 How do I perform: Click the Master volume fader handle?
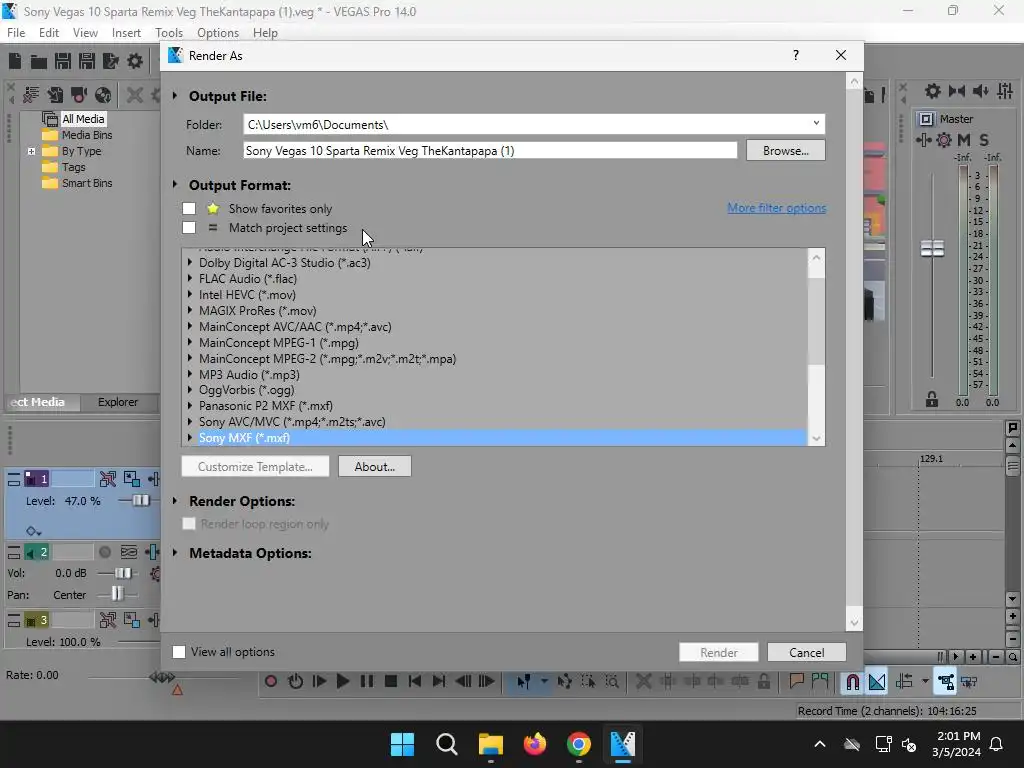(x=932, y=248)
